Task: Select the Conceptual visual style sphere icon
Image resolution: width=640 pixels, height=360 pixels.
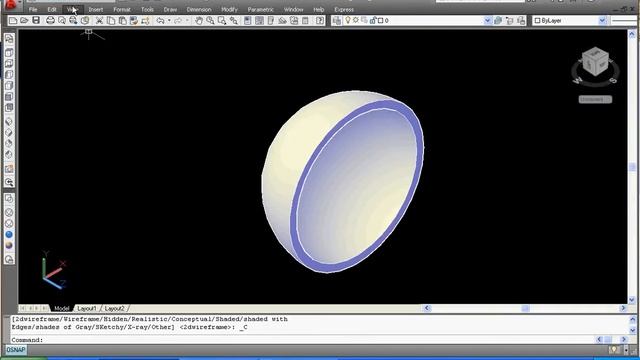Action: click(x=9, y=245)
